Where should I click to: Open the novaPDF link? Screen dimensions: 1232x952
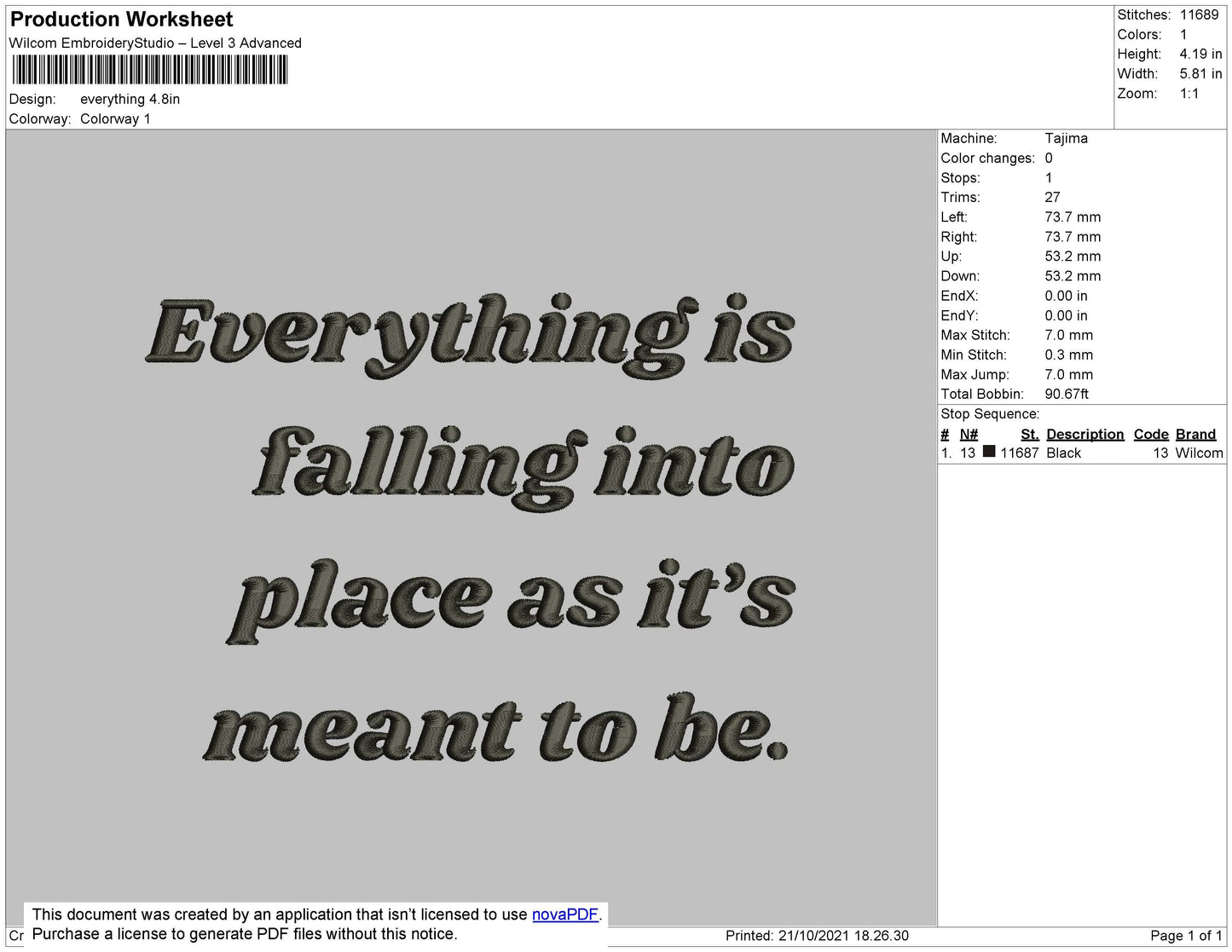click(565, 914)
